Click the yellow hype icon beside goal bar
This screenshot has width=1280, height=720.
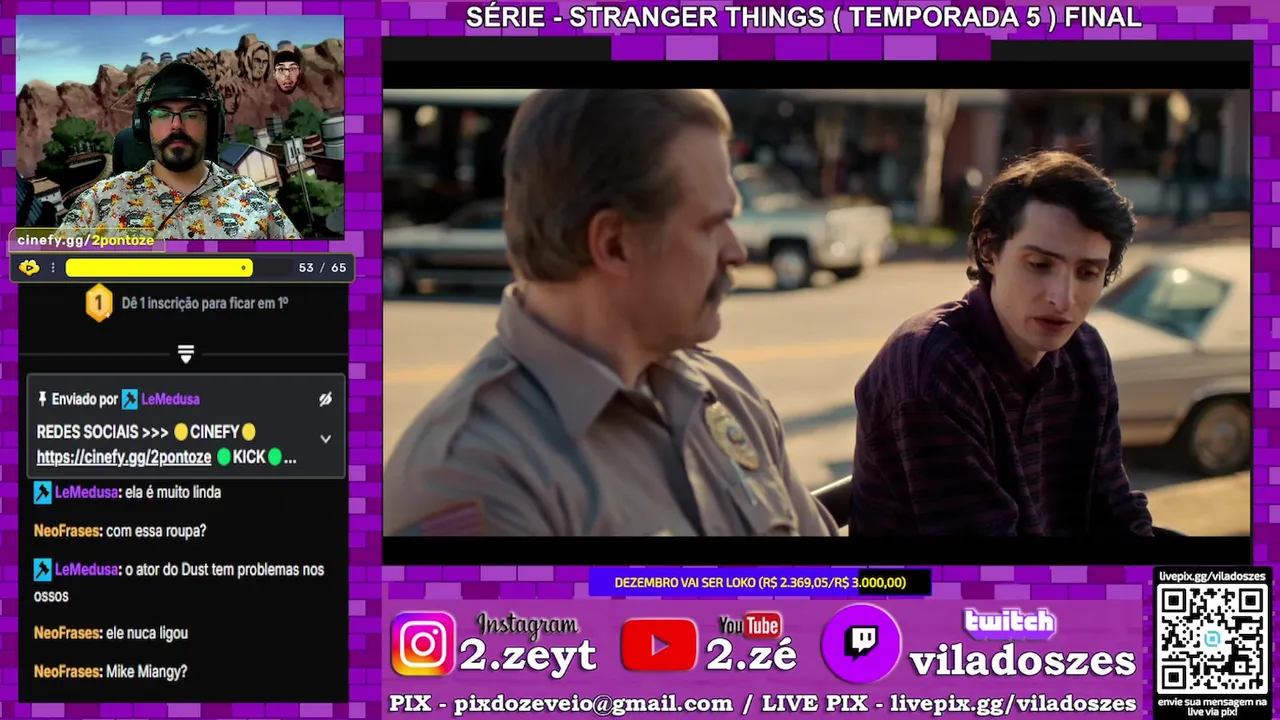(29, 268)
